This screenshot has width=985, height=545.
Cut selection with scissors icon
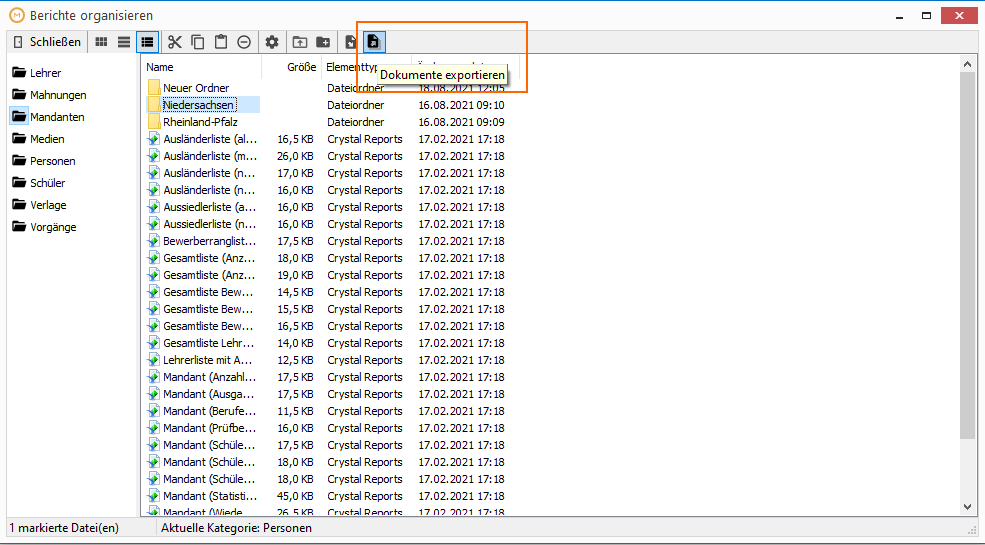click(x=175, y=42)
